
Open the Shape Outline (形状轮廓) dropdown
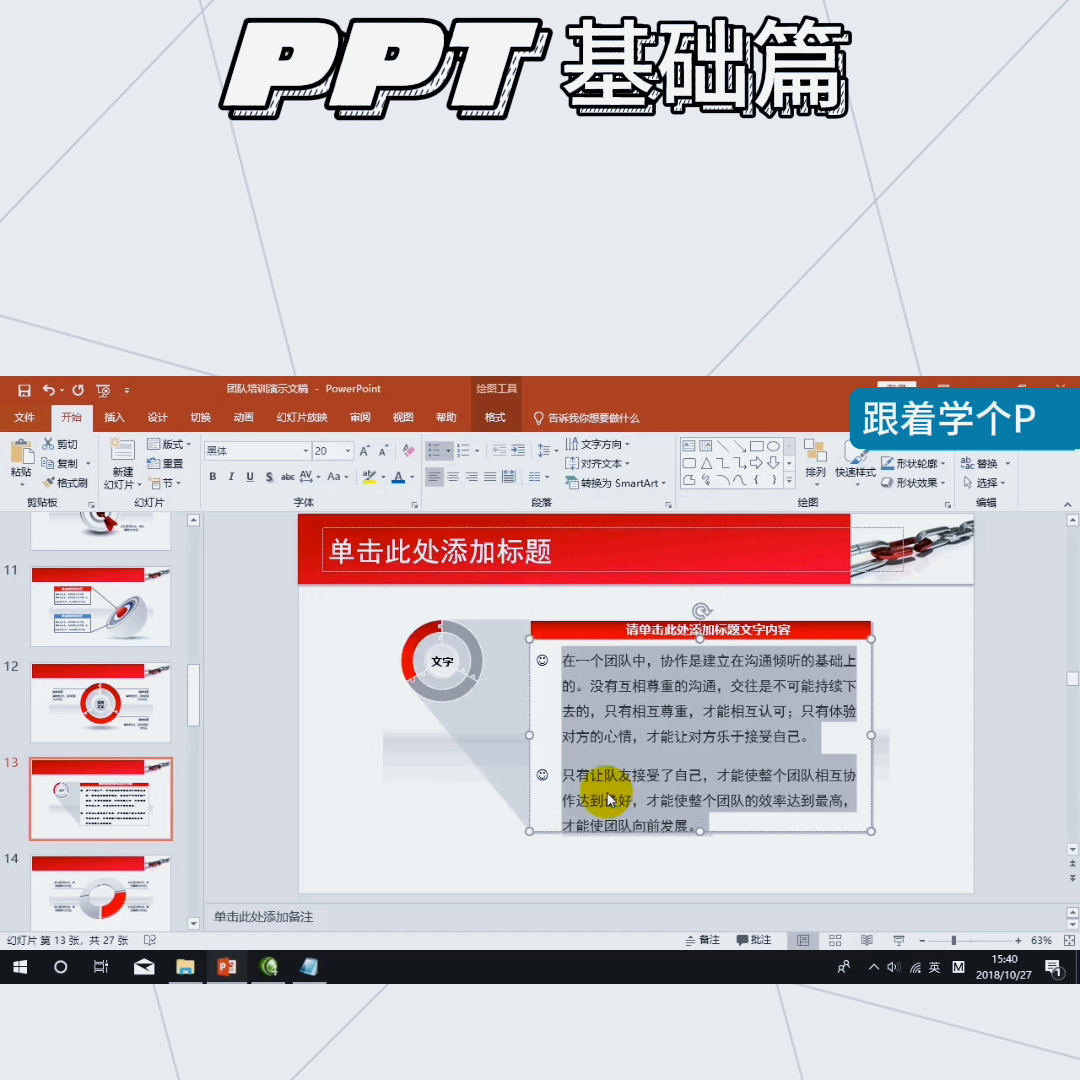click(913, 464)
